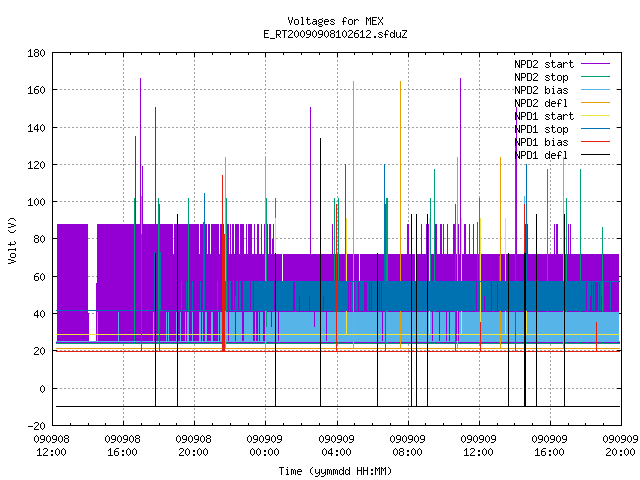This screenshot has height=480, width=640.
Task: Select the 'NPD2 stop' legend label
Action: [541, 77]
